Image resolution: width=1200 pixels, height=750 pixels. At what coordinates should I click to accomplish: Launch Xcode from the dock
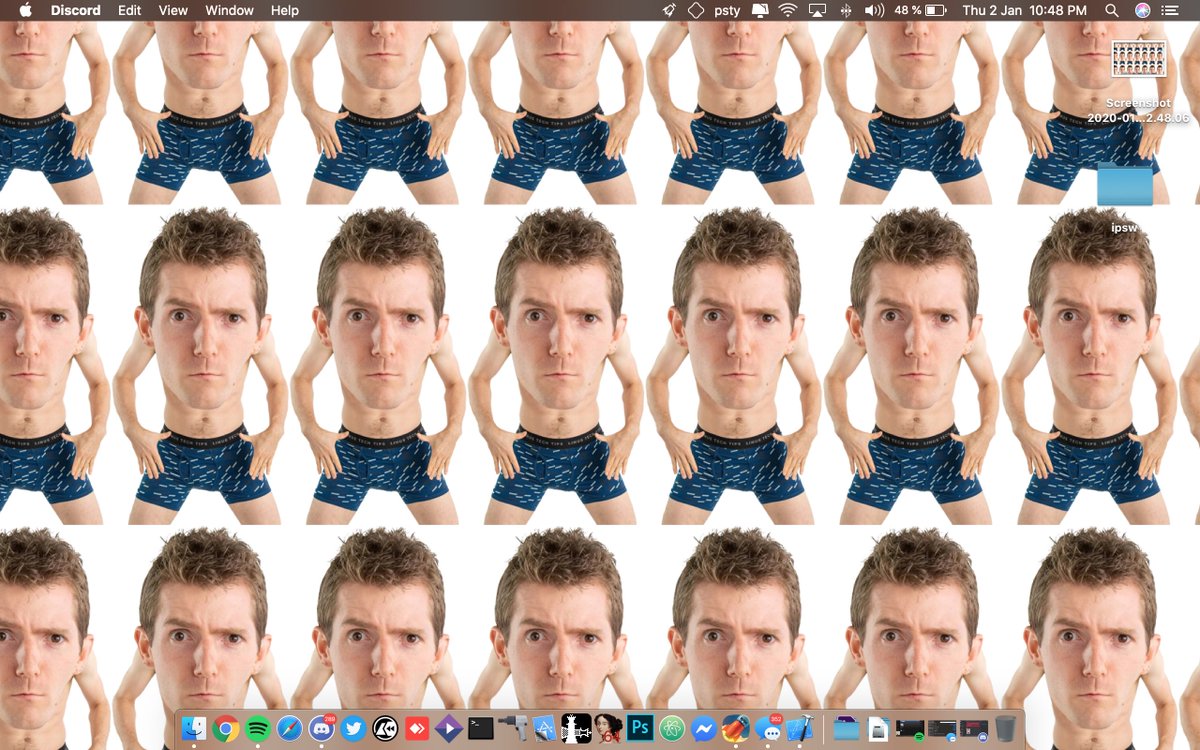pos(800,728)
